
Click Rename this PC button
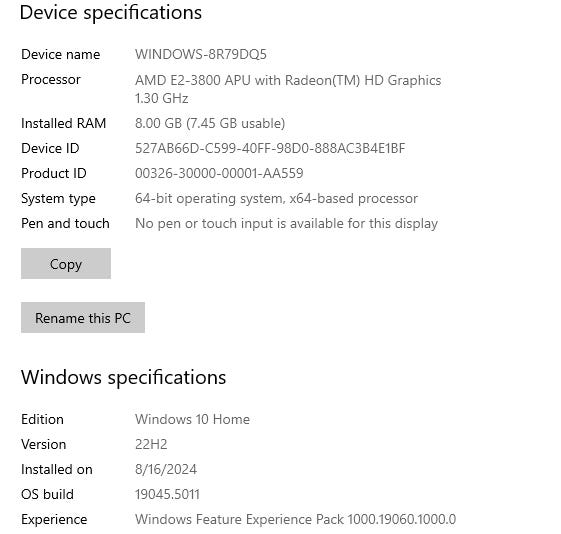tap(83, 317)
